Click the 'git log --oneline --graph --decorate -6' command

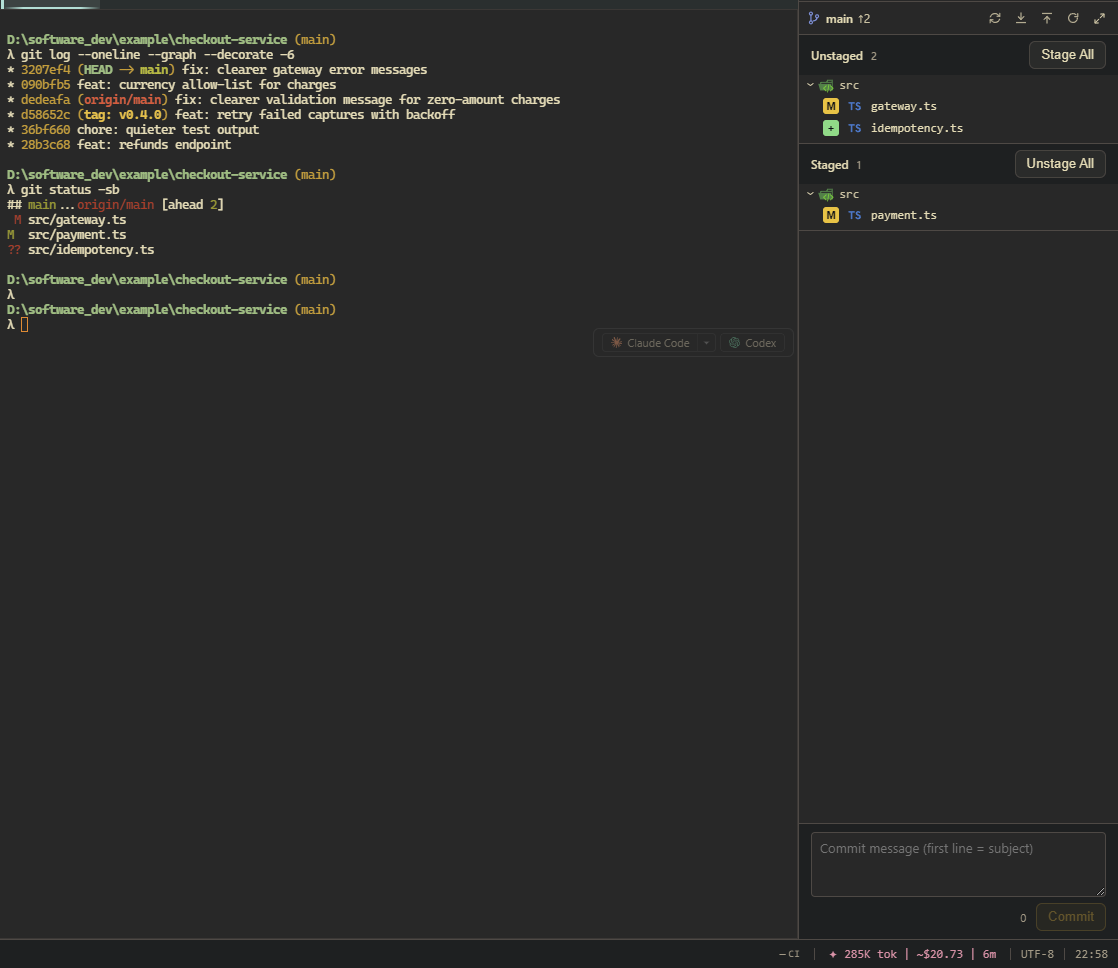158,55
